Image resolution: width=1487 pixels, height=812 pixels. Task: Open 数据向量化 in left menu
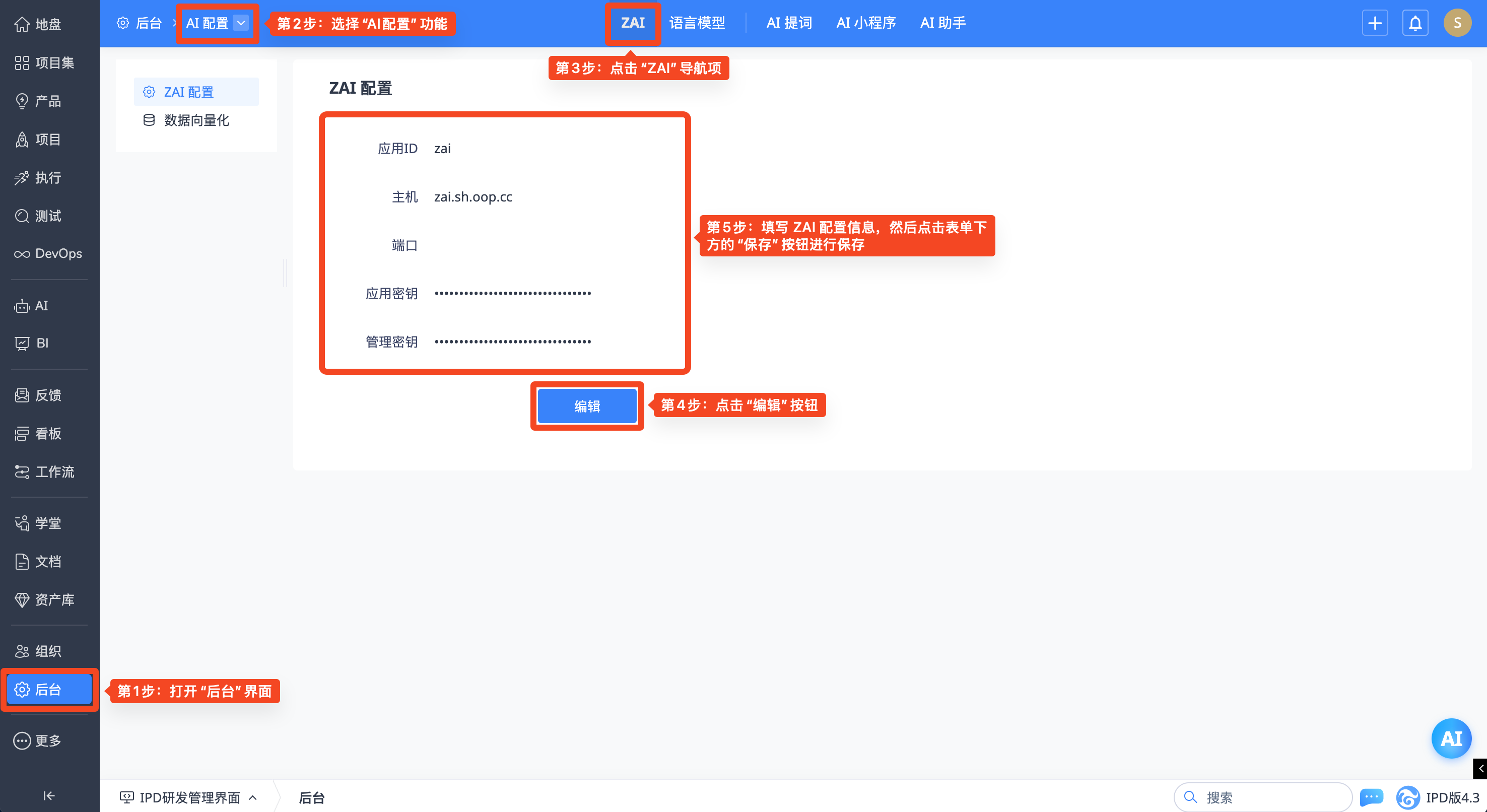click(196, 120)
